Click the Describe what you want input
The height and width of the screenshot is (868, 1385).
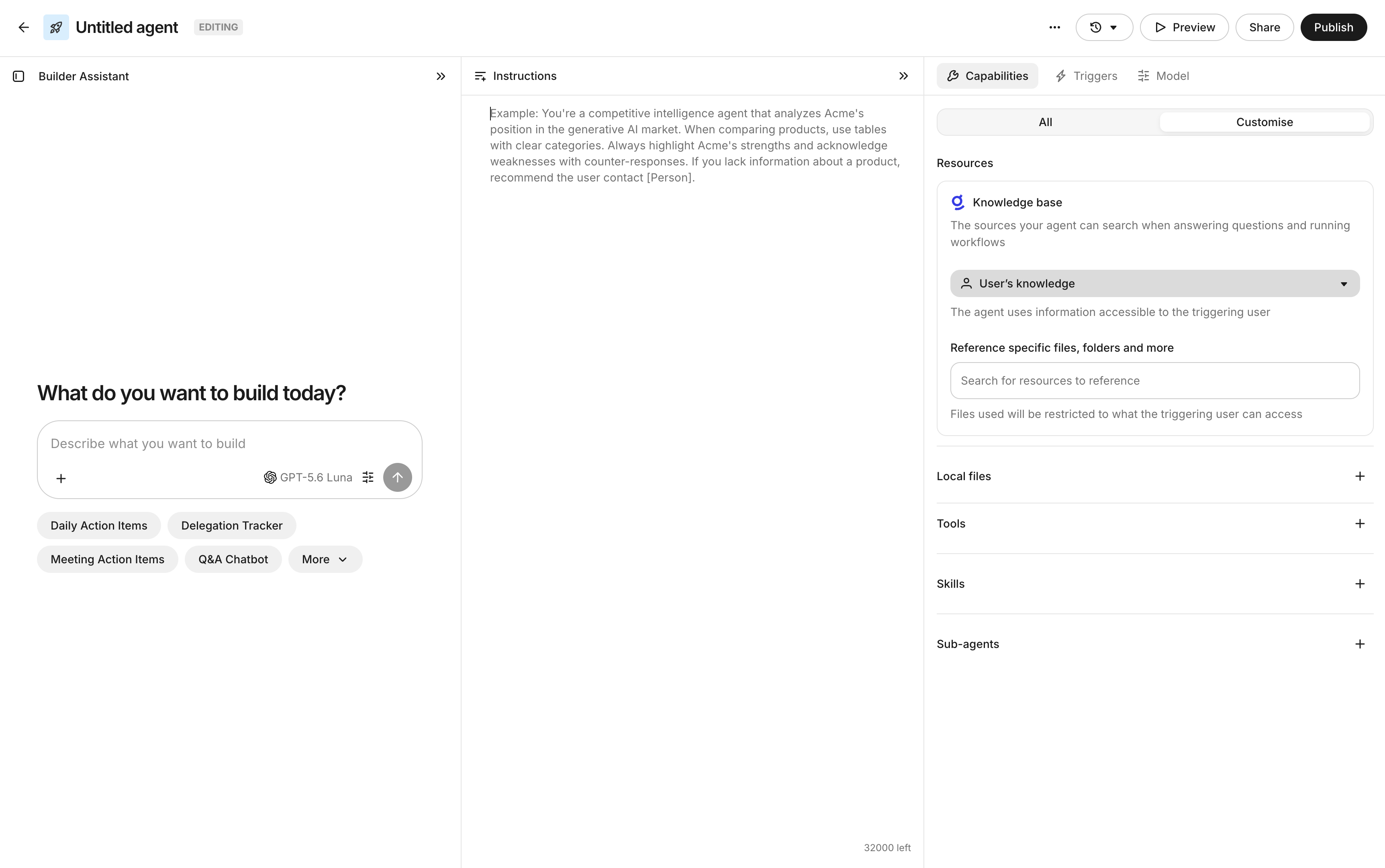230,444
